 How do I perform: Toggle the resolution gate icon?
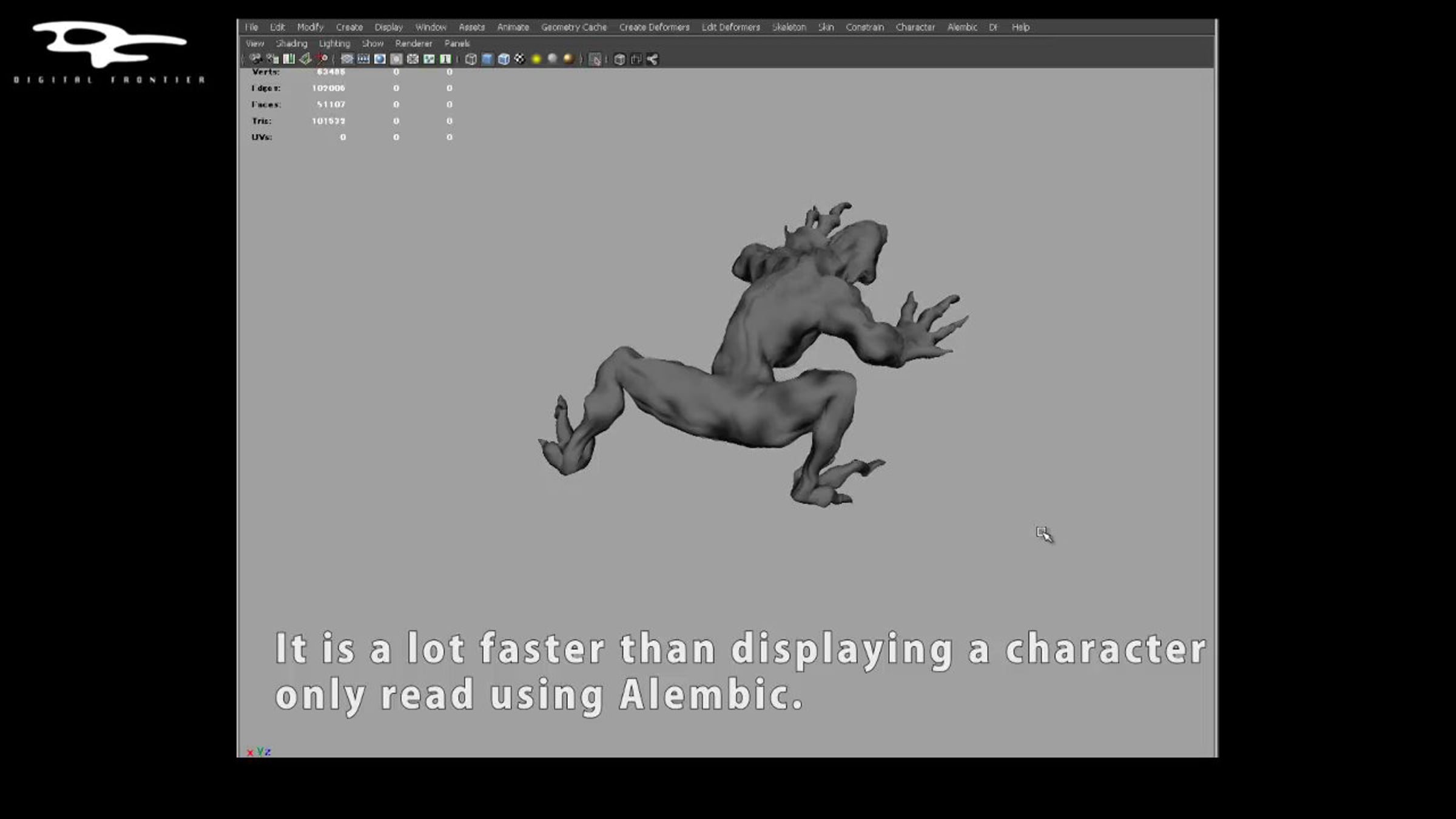380,59
